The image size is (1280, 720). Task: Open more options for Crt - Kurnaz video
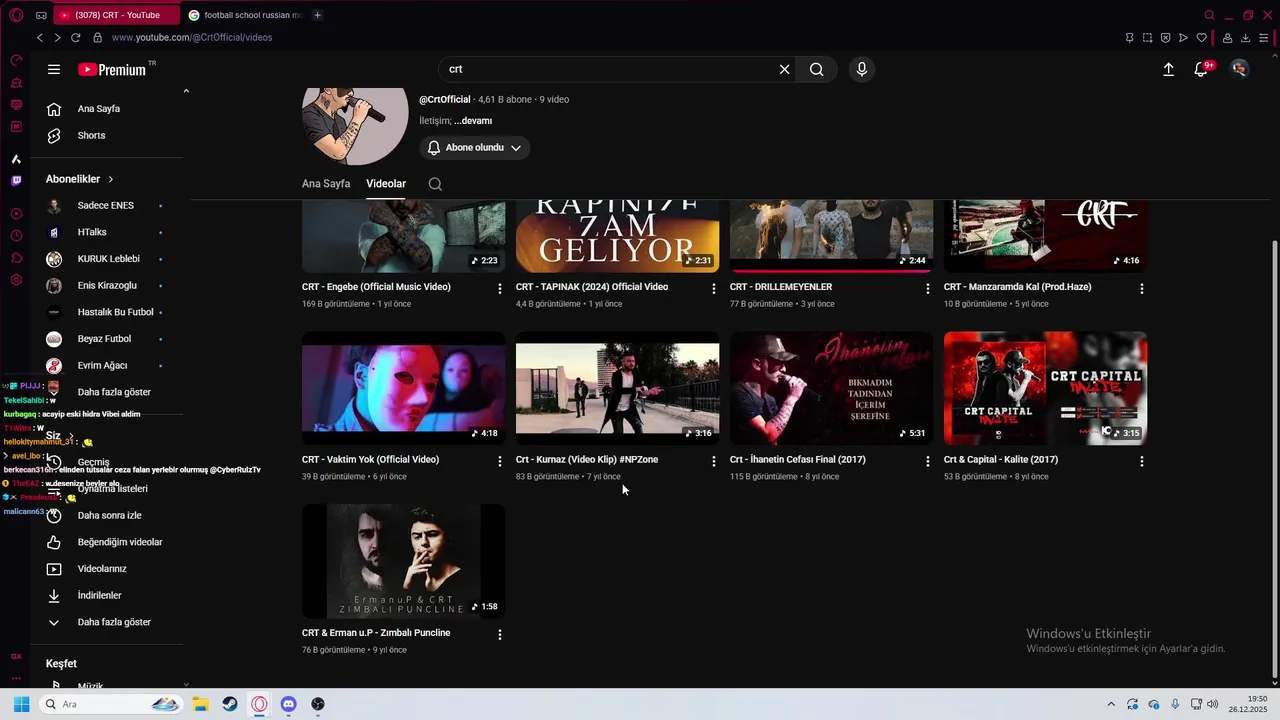click(x=714, y=461)
